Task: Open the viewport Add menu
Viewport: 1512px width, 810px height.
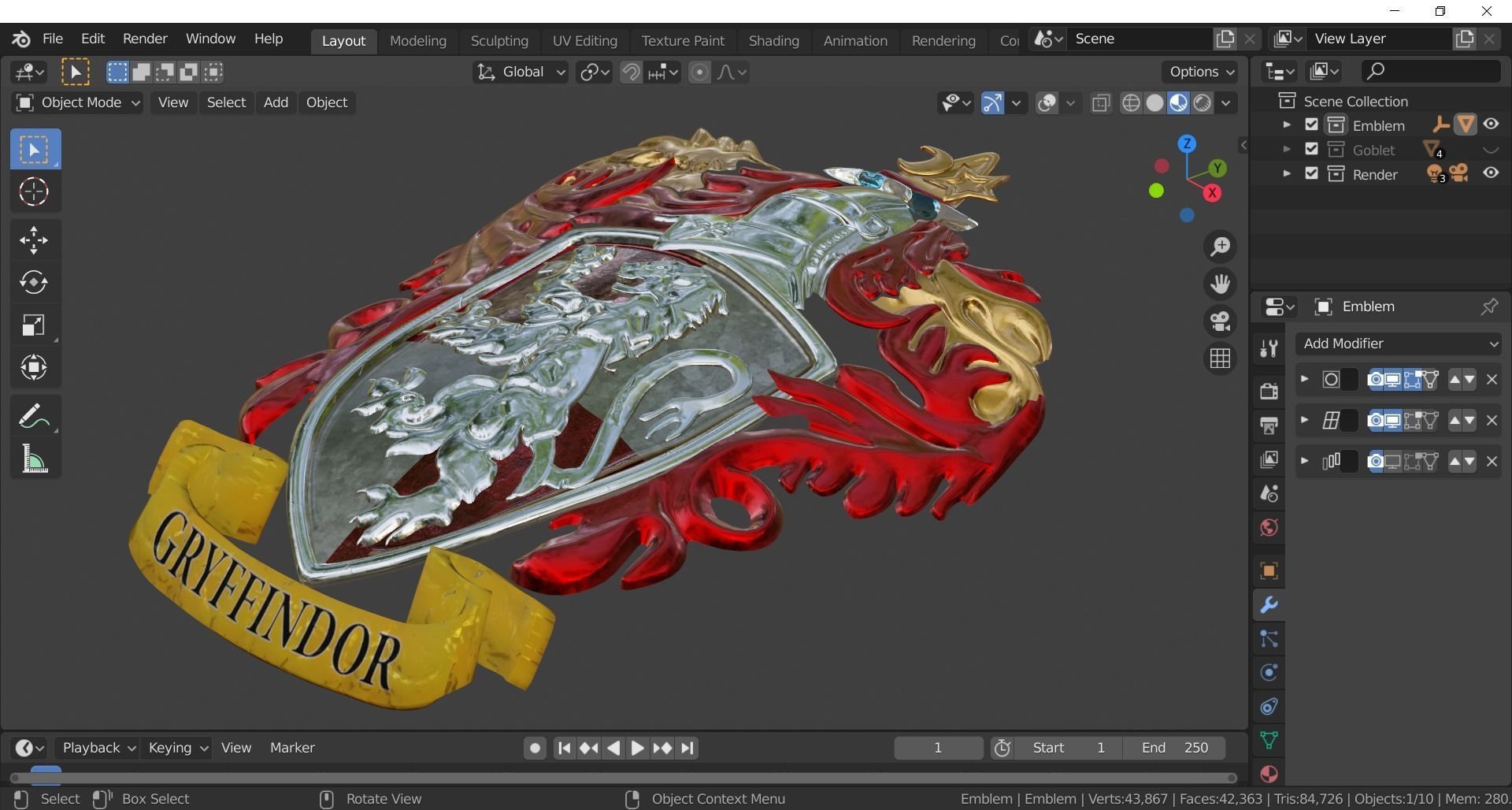Action: pyautogui.click(x=276, y=102)
